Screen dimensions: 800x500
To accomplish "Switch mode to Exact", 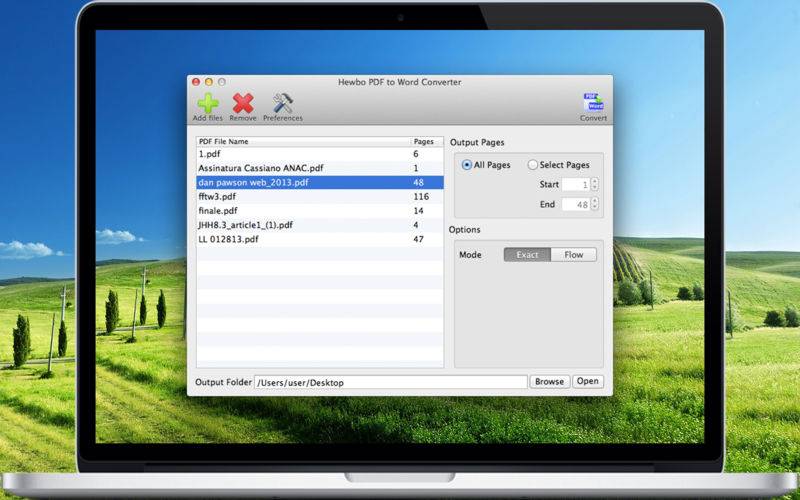I will (527, 255).
